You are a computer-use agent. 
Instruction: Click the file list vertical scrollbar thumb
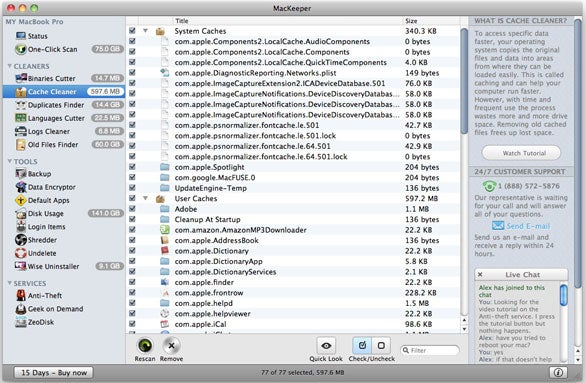pos(464,81)
